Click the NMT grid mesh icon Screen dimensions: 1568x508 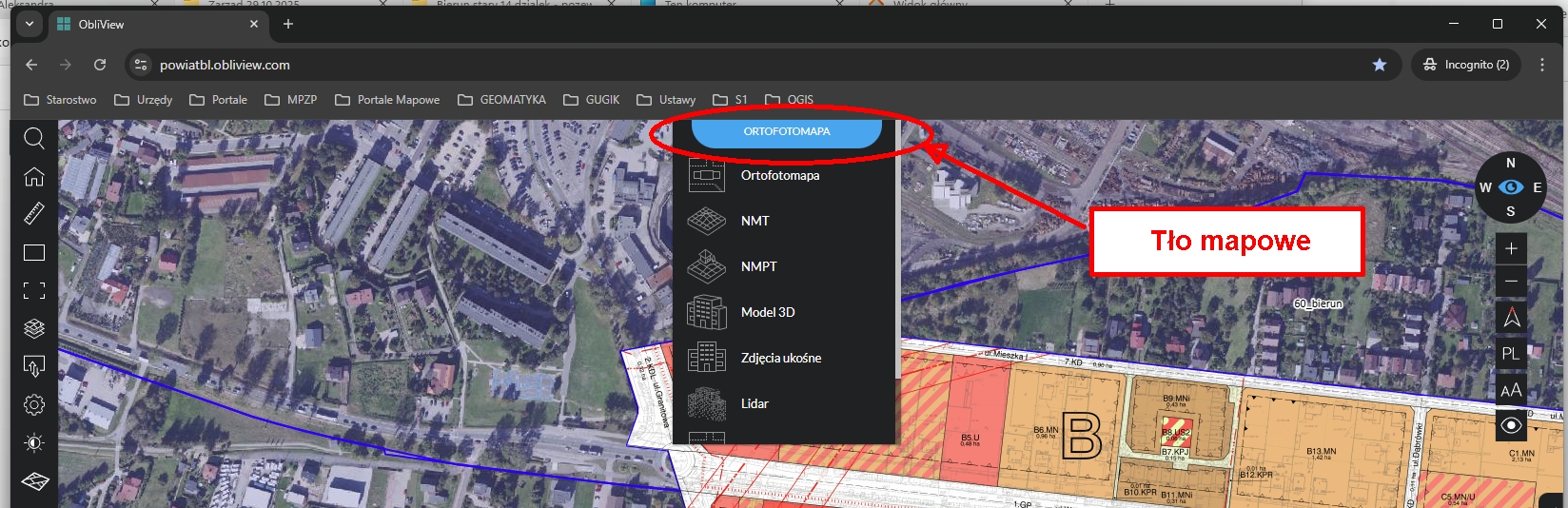point(707,221)
